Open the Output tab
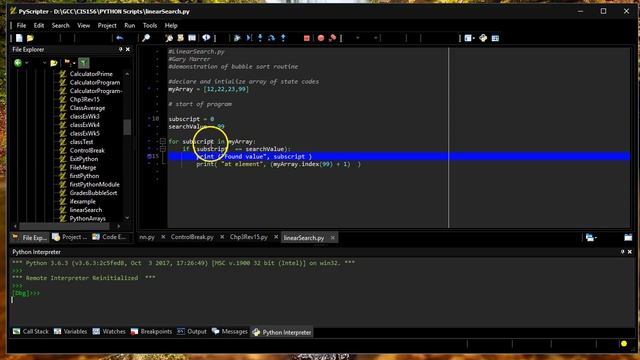Image resolution: width=640 pixels, height=360 pixels. point(191,332)
